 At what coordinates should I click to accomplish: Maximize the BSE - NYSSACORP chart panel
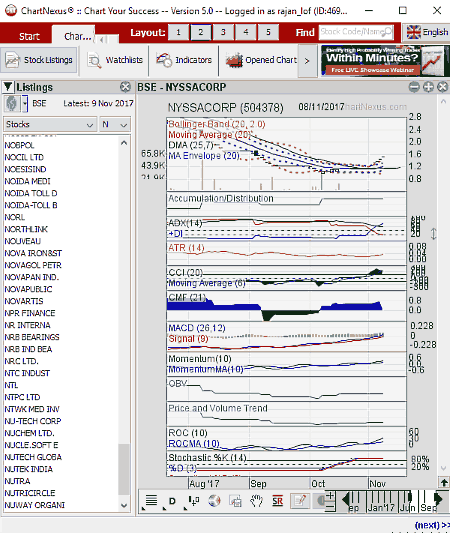428,87
